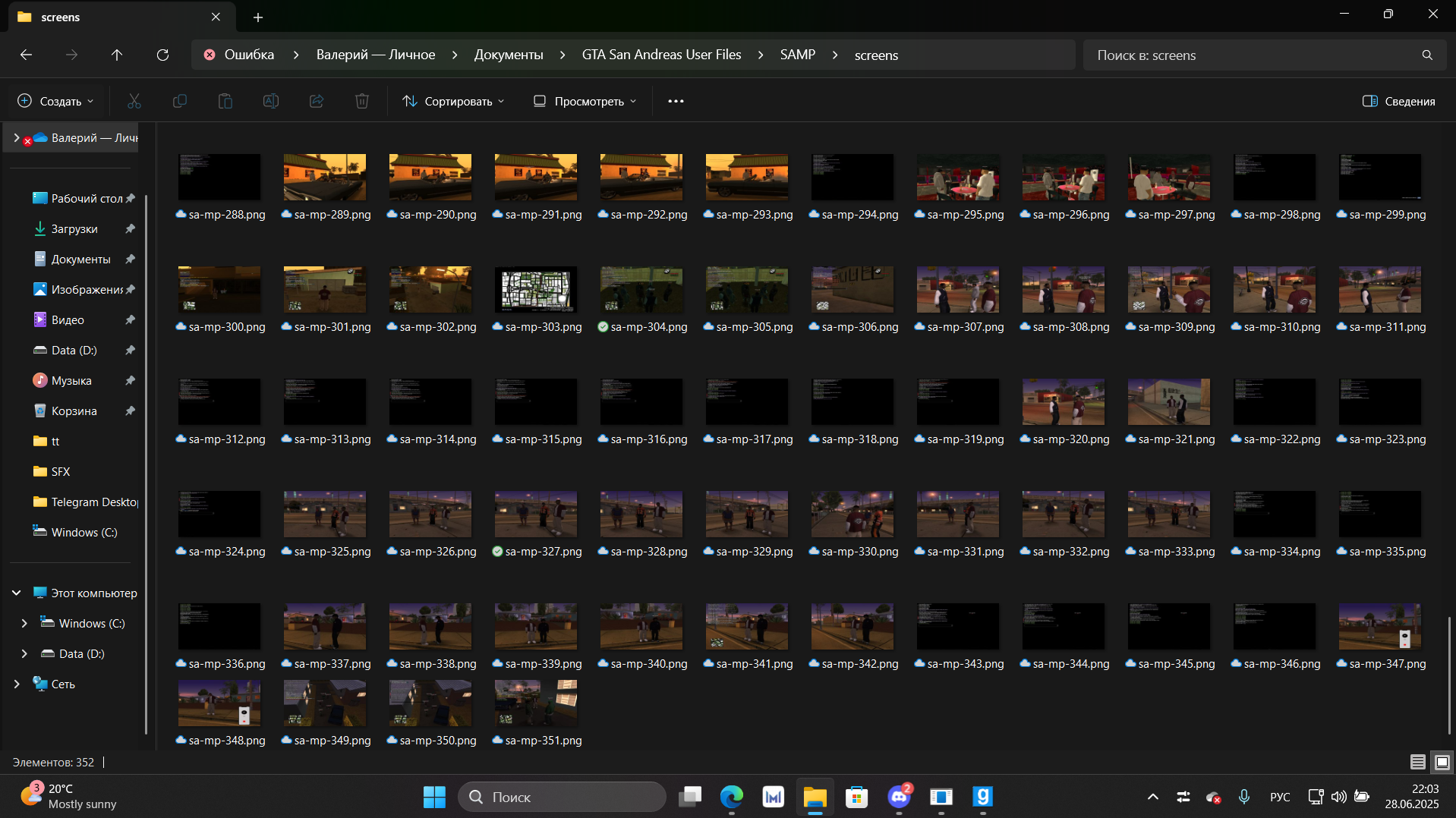Open a new tab with plus button
Viewport: 1456px width, 818px height.
point(258,17)
